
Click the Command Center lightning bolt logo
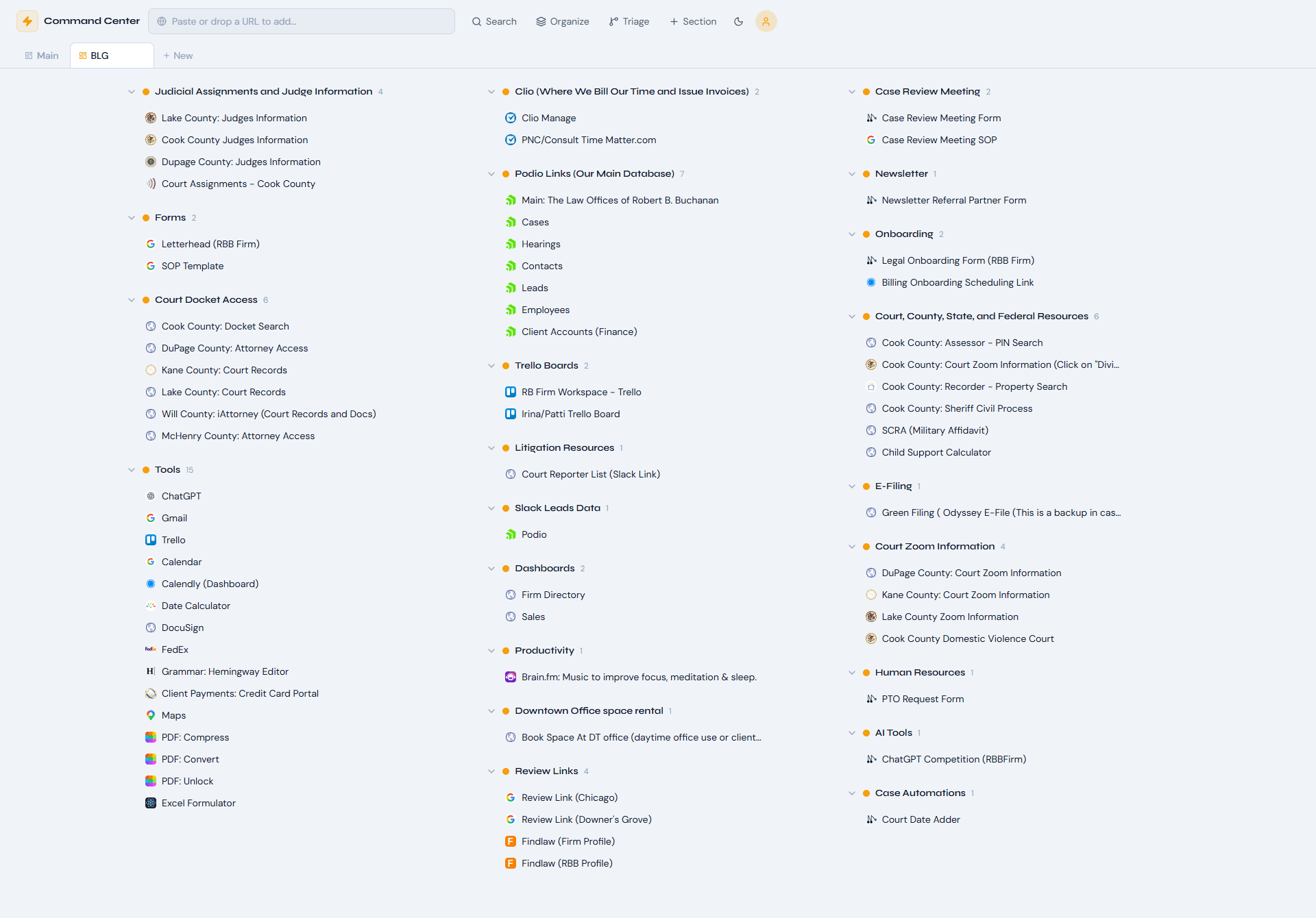27,21
